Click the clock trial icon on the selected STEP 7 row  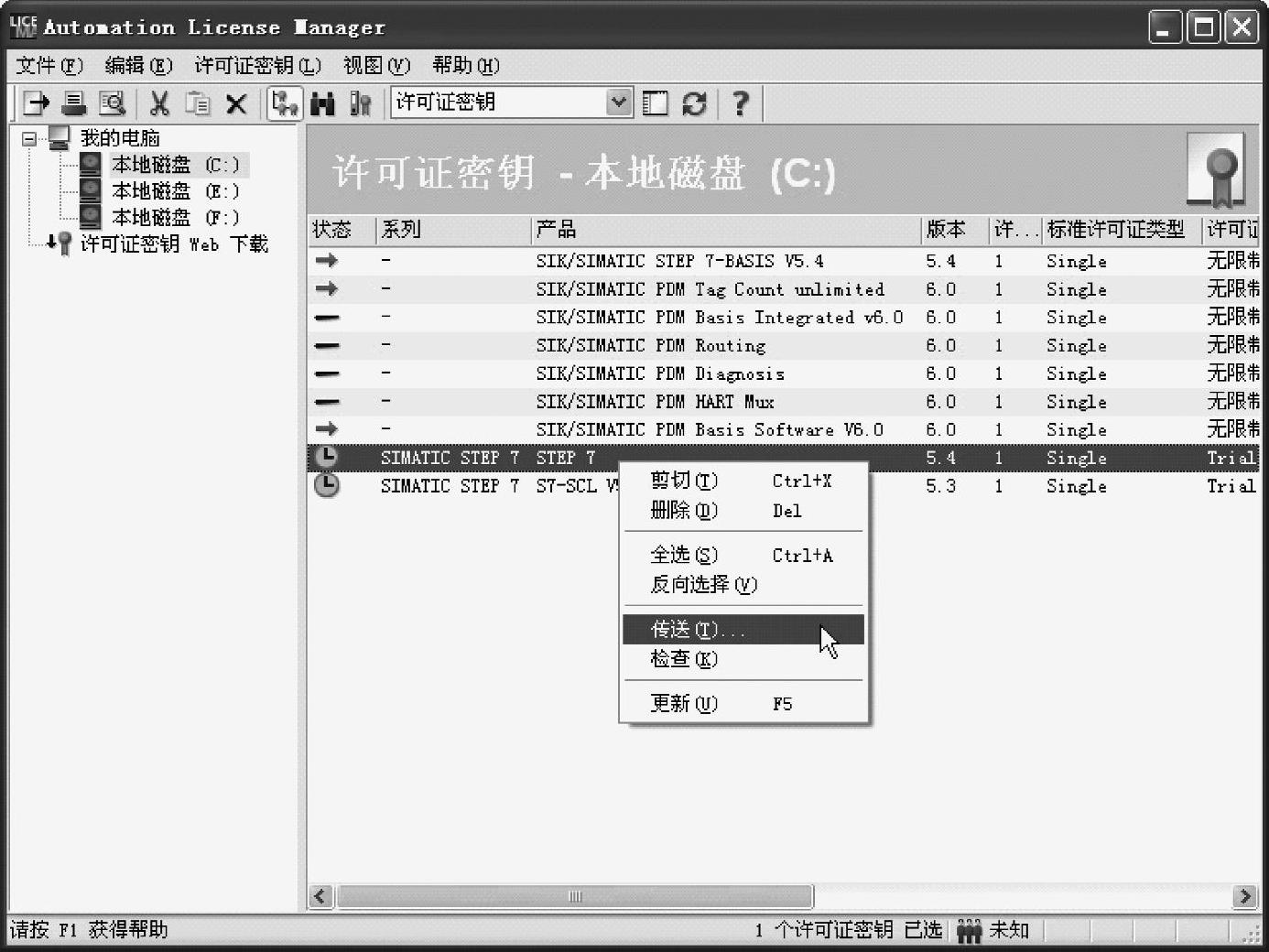(326, 457)
